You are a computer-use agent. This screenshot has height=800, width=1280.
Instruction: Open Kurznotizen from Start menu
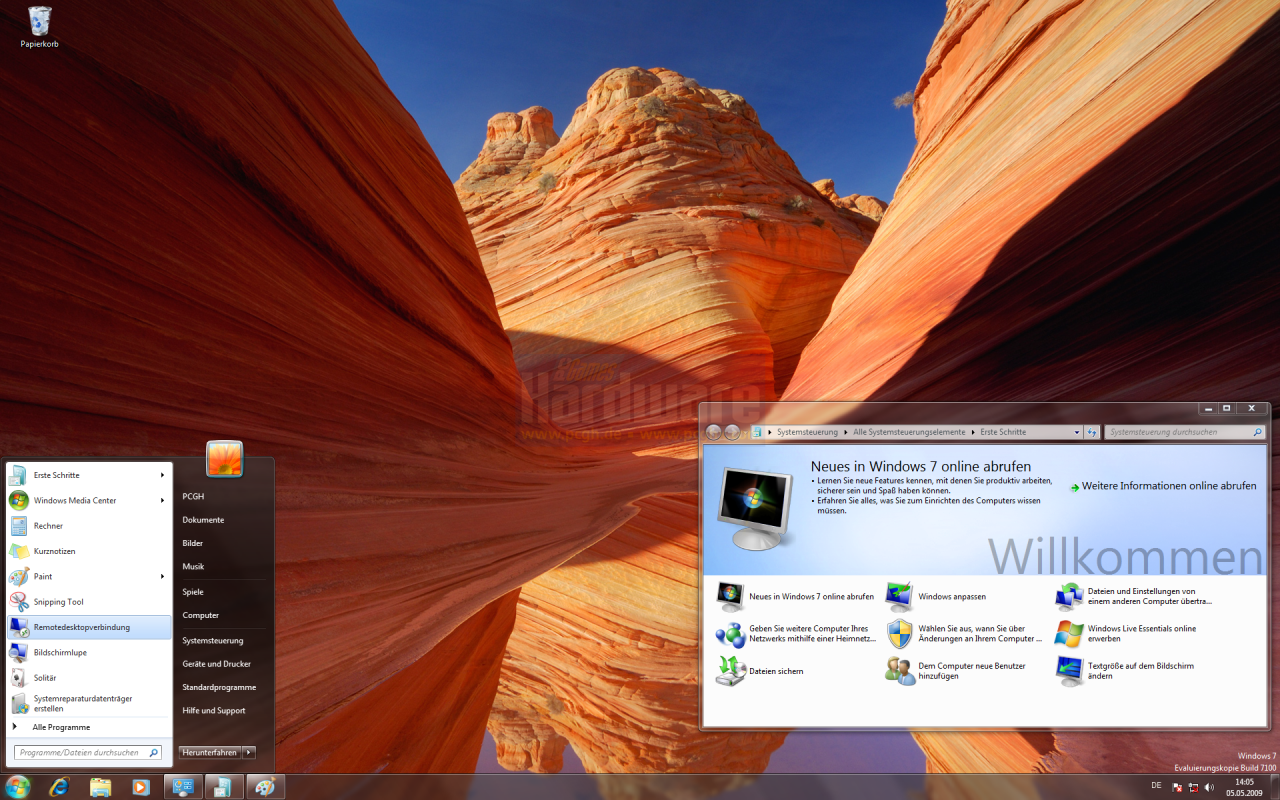(x=89, y=551)
